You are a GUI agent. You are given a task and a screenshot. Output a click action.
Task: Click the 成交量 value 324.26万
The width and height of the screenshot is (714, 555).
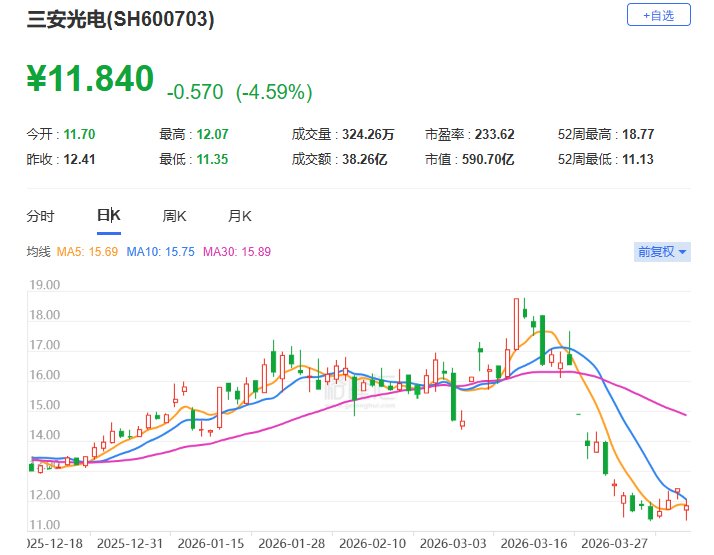(x=368, y=134)
